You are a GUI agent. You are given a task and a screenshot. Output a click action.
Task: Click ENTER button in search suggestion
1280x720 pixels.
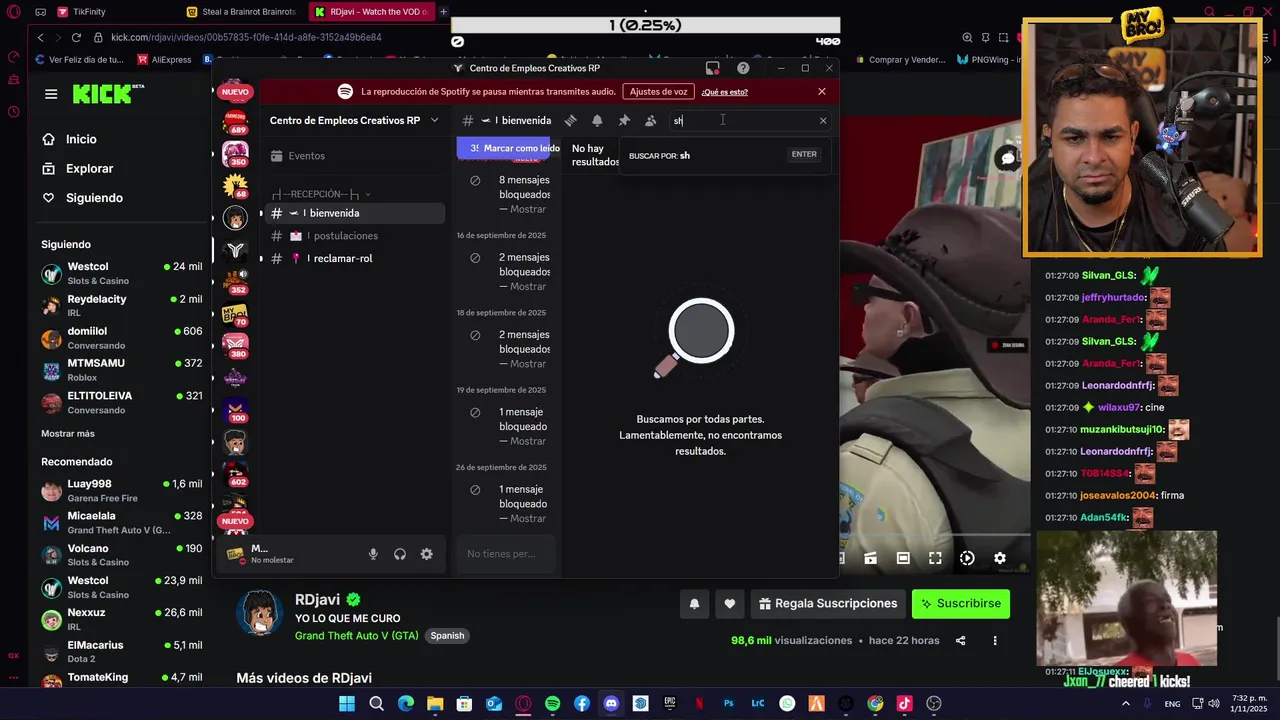(804, 154)
